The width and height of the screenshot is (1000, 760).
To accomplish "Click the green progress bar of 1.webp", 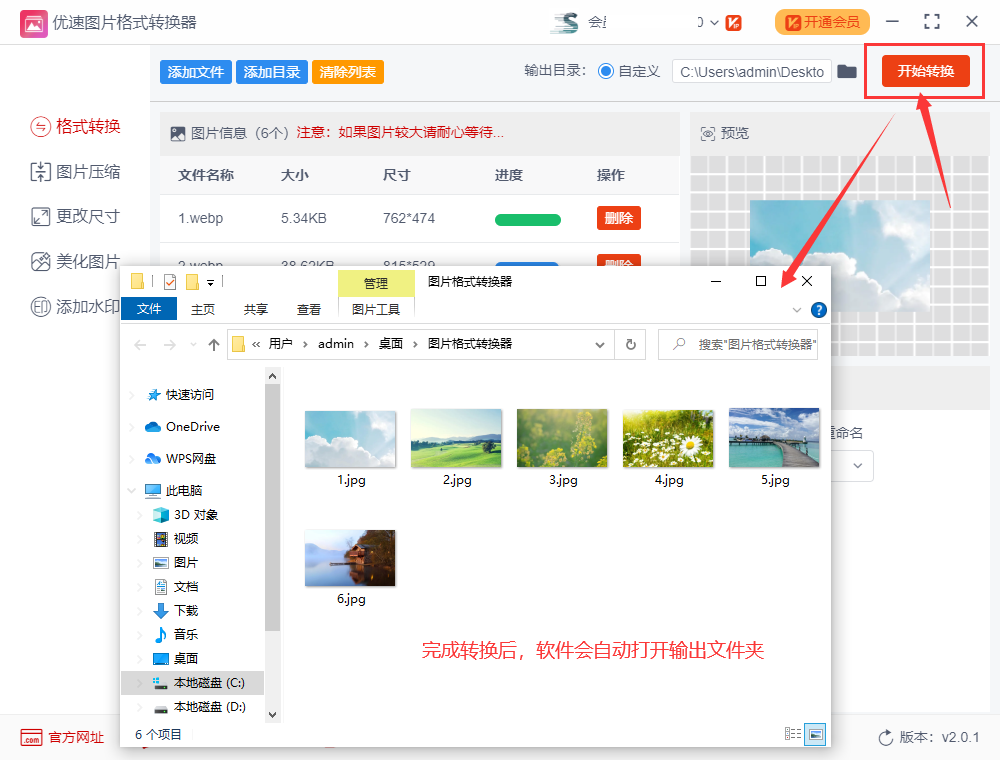I will 527,217.
